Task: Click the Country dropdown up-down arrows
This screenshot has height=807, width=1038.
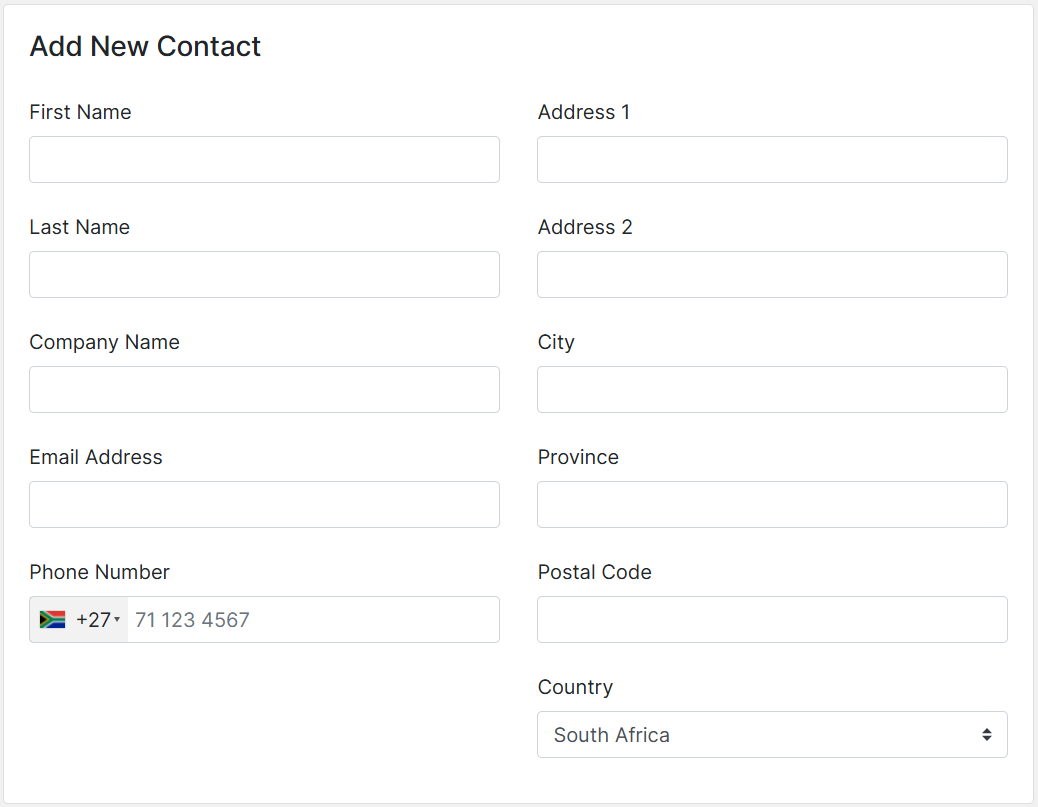Action: point(986,735)
